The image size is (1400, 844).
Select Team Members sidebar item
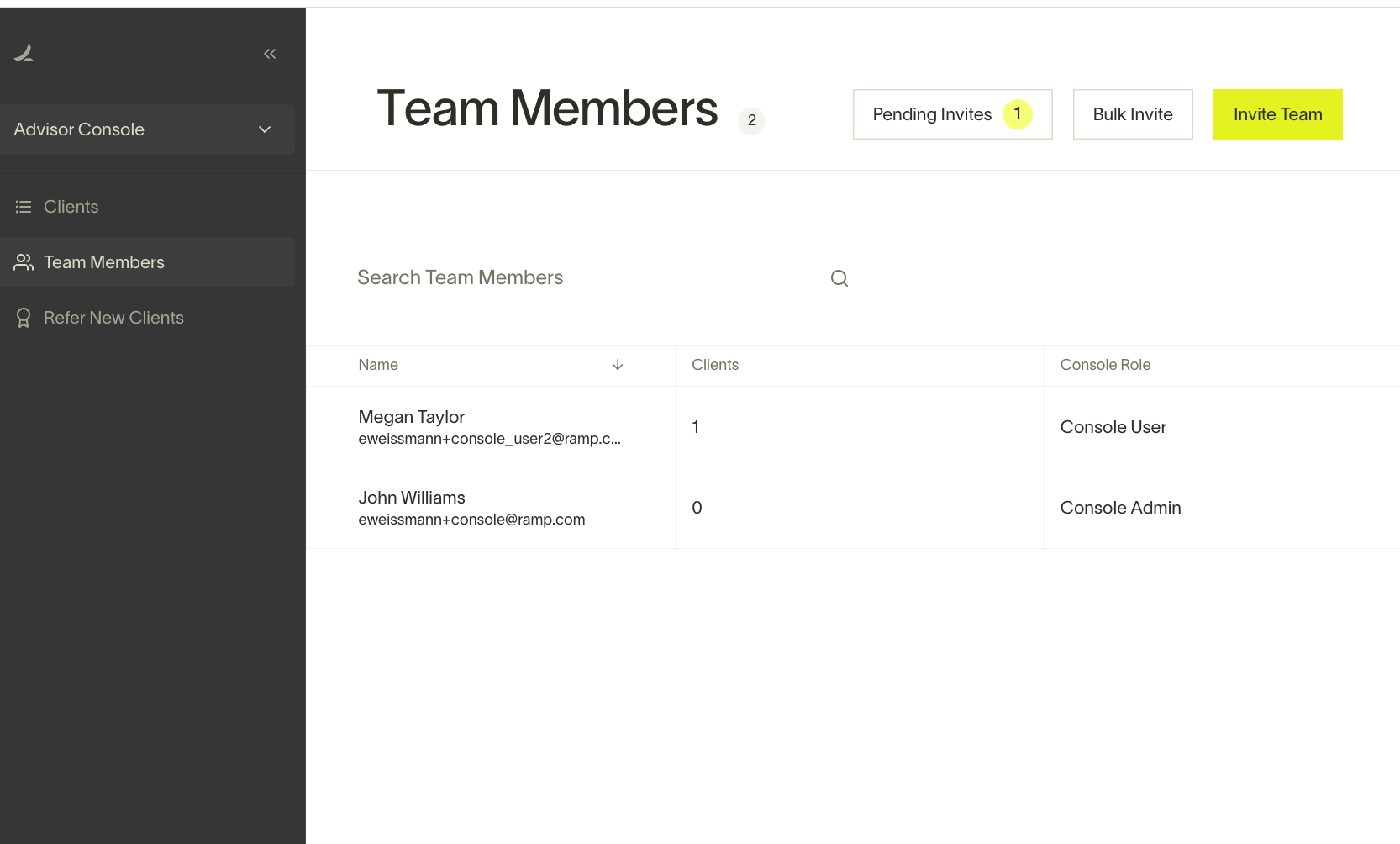coord(147,262)
